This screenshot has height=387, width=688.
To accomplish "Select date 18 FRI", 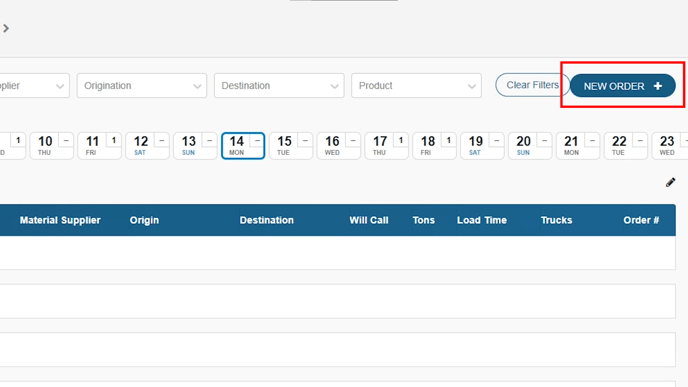I will click(x=434, y=146).
